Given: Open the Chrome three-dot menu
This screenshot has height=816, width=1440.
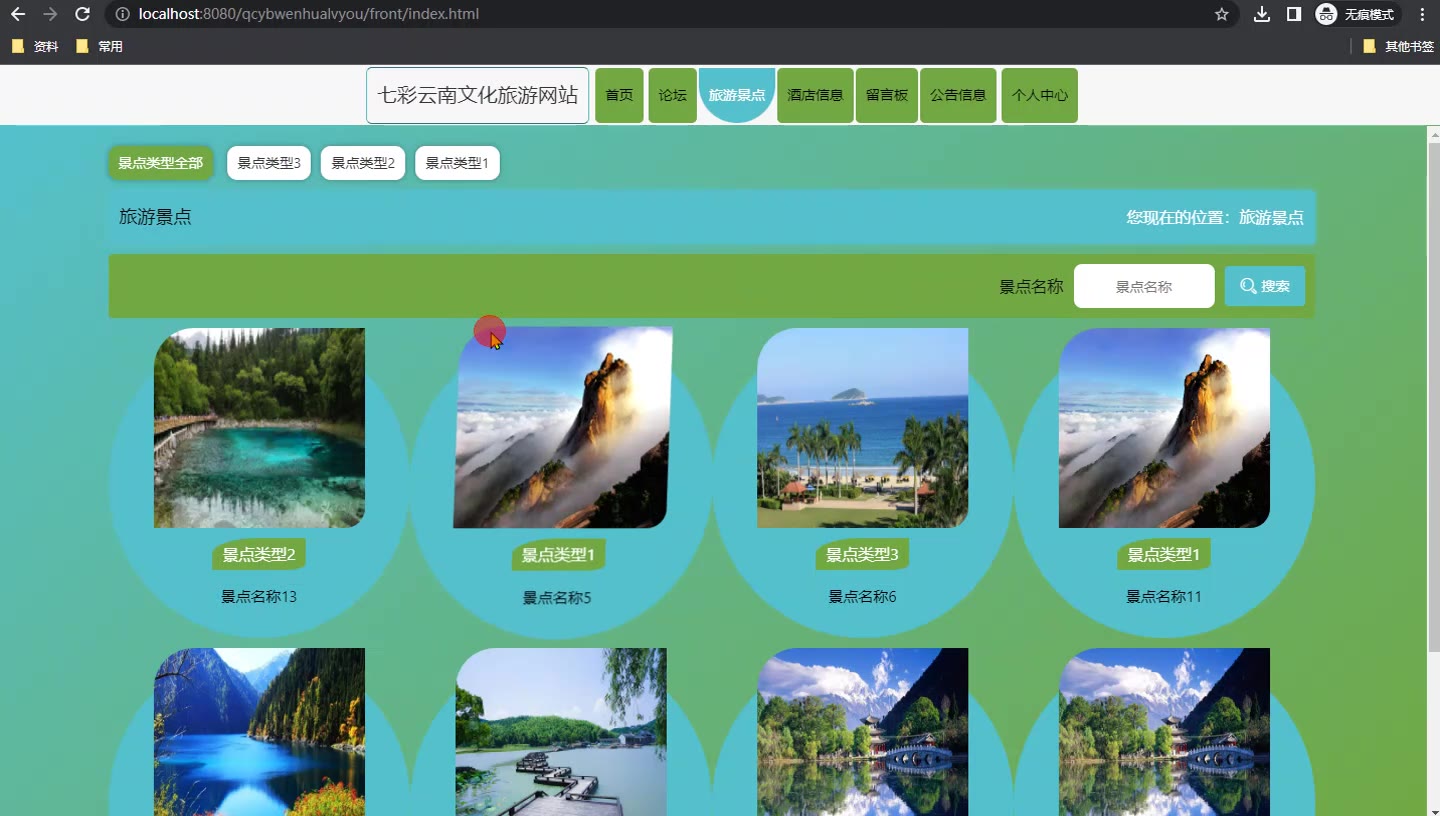Looking at the screenshot, I should click(x=1423, y=14).
